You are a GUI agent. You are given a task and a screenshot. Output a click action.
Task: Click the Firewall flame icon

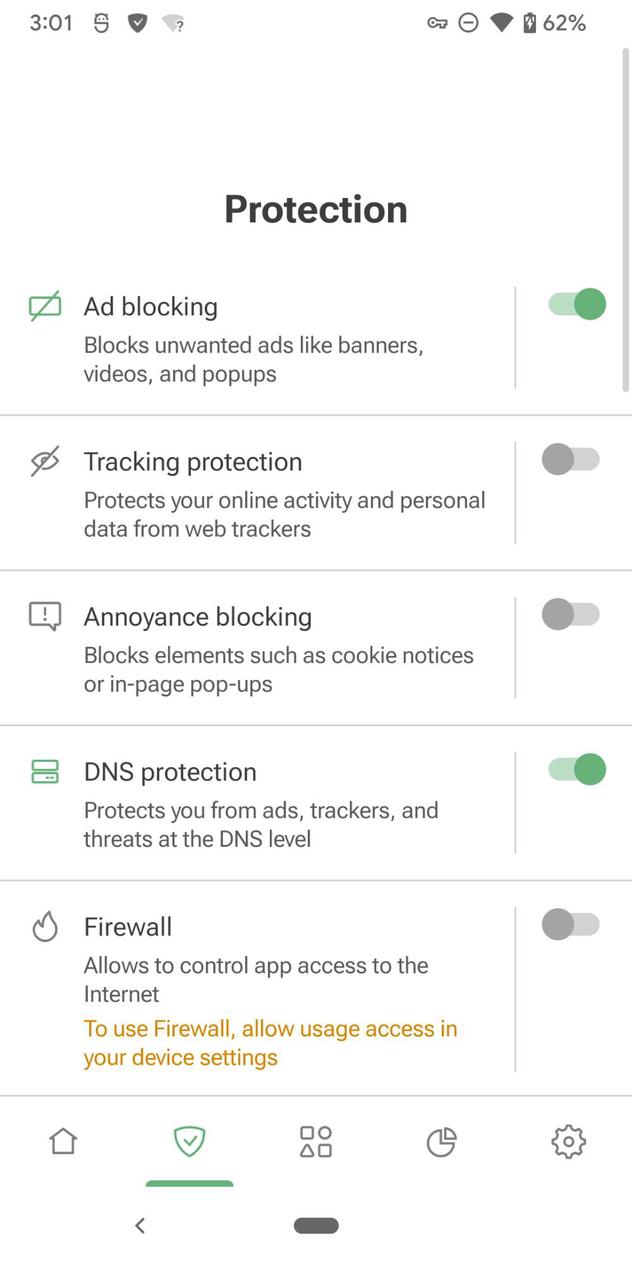click(44, 926)
